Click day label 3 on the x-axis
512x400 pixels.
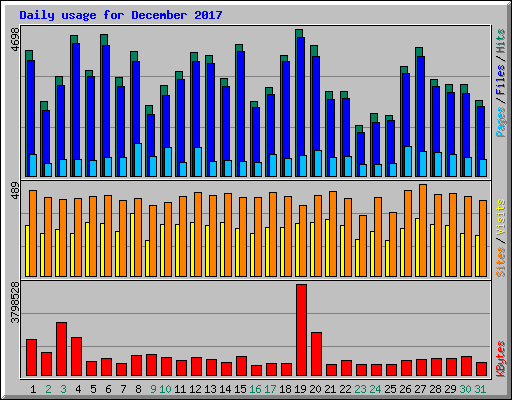[63, 389]
